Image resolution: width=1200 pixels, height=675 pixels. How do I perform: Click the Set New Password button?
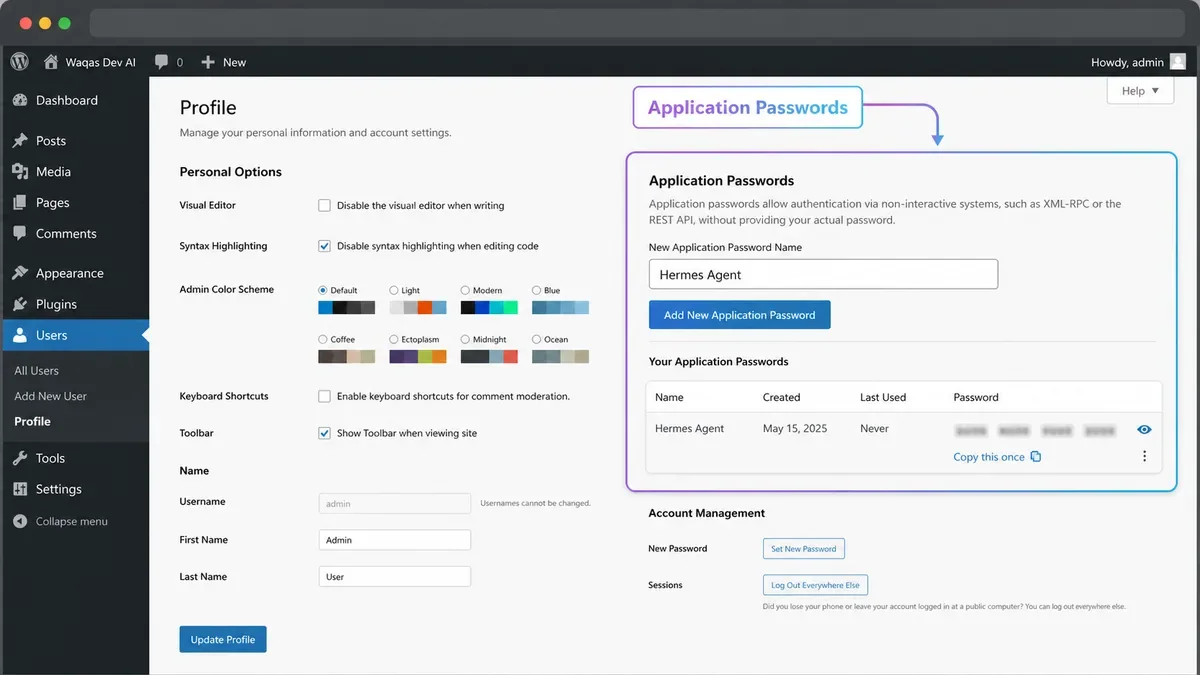803,548
